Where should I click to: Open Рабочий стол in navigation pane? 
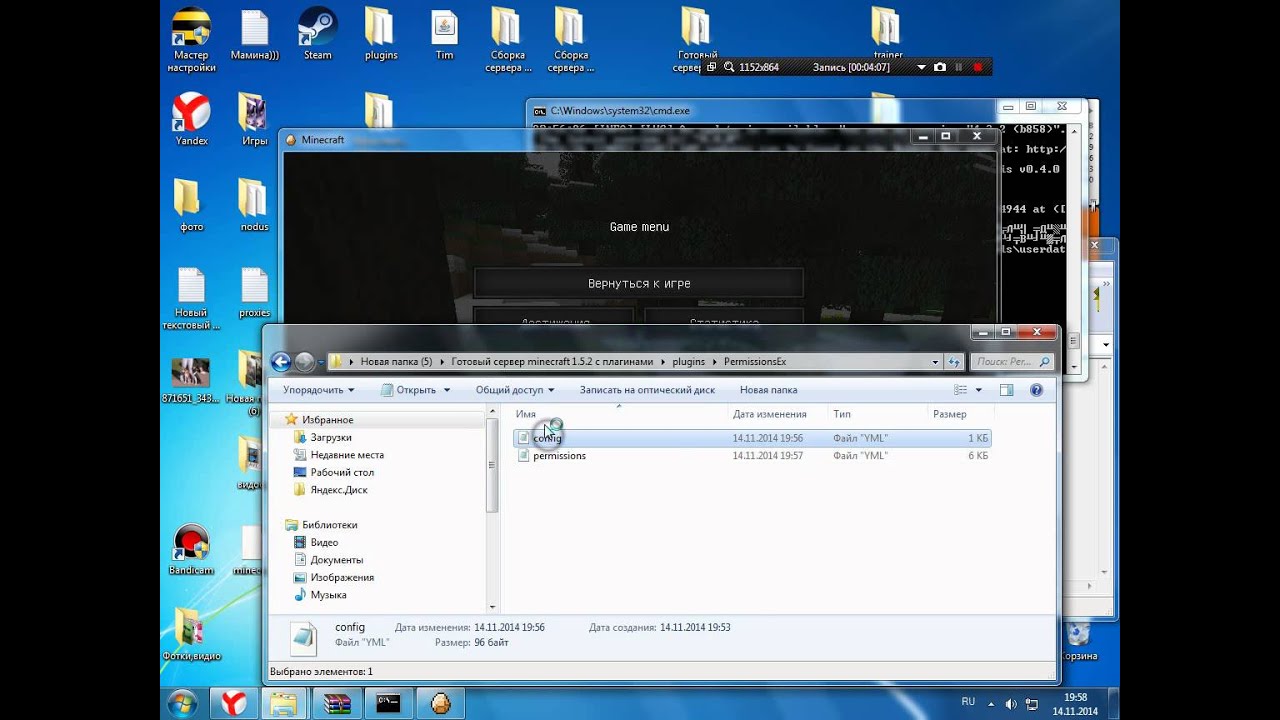(x=341, y=472)
